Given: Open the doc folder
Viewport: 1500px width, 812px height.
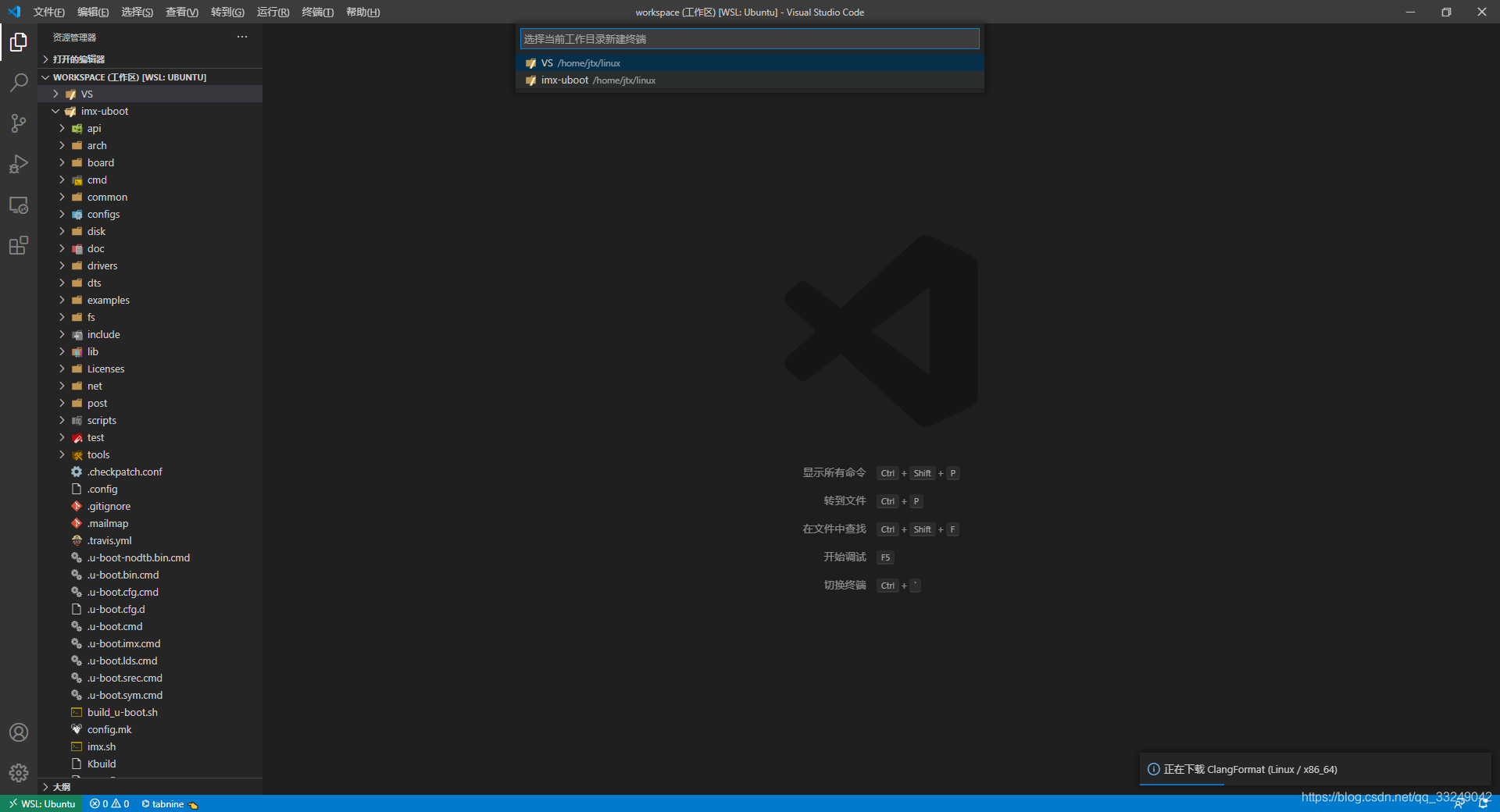Looking at the screenshot, I should [150, 248].
